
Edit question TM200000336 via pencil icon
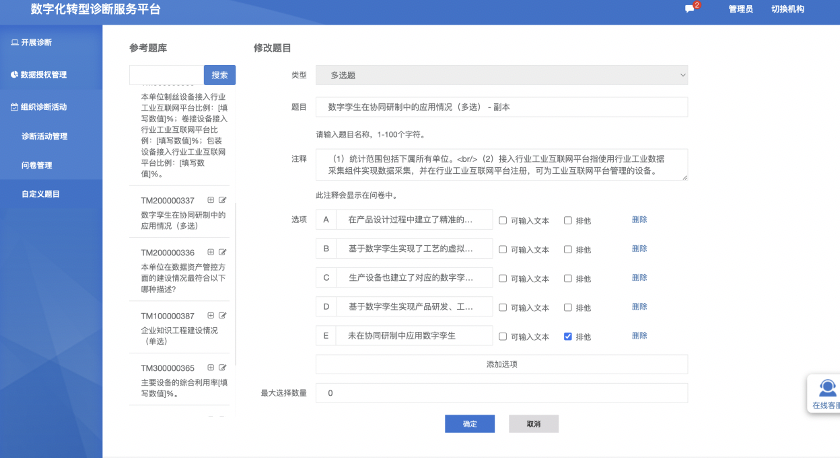(x=222, y=252)
